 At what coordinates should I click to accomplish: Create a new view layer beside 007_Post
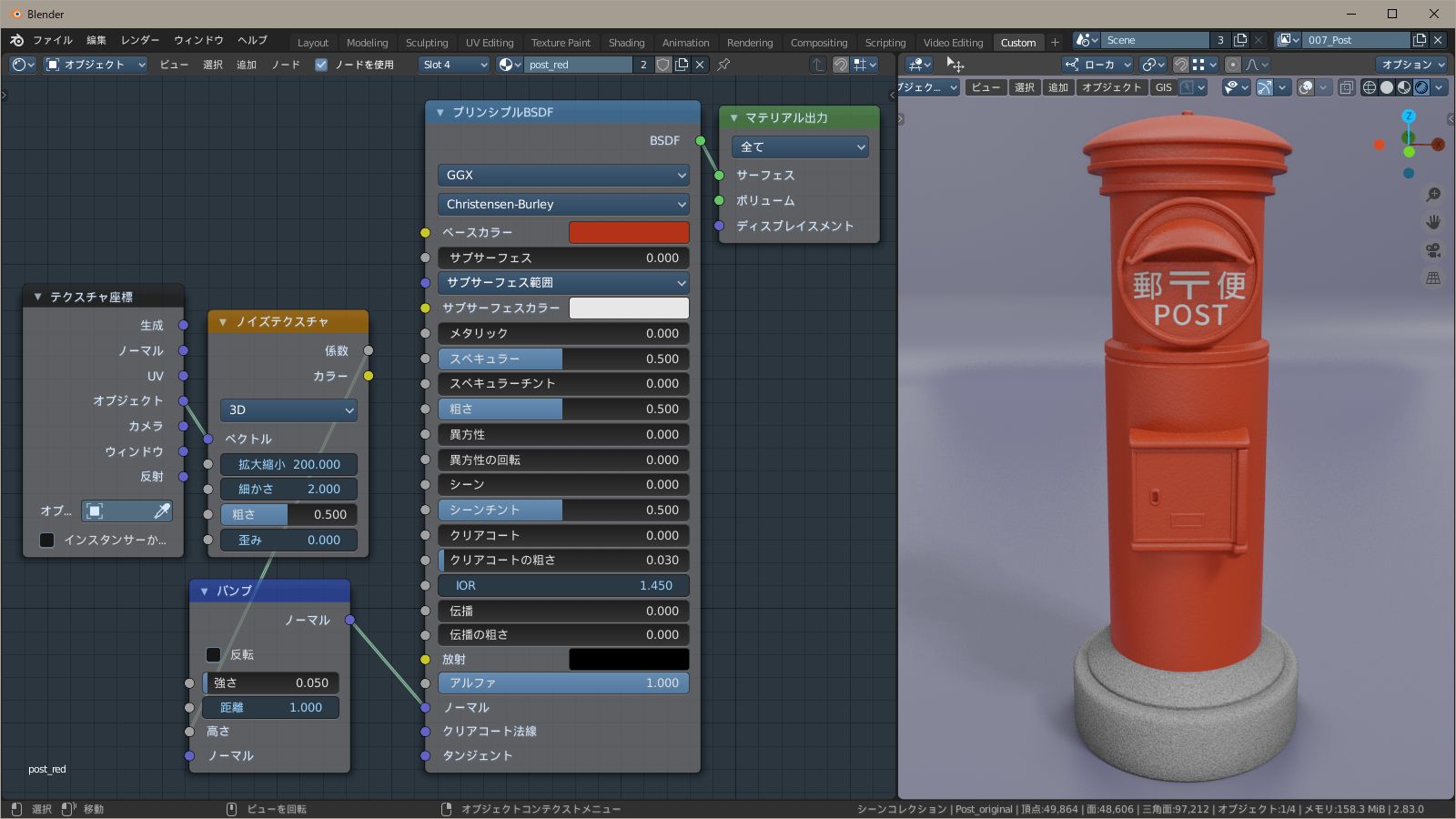tap(1420, 40)
